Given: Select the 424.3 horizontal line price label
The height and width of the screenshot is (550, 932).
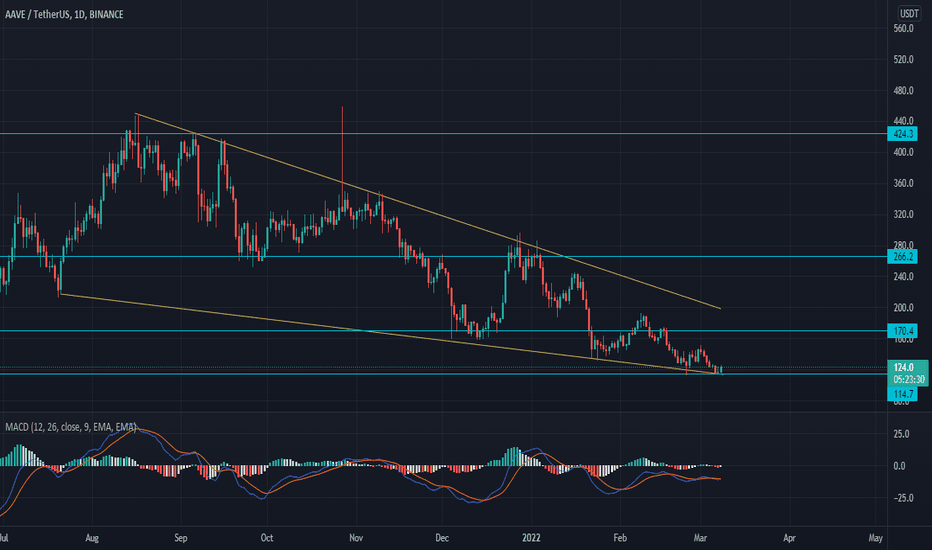Looking at the screenshot, I should pyautogui.click(x=902, y=134).
